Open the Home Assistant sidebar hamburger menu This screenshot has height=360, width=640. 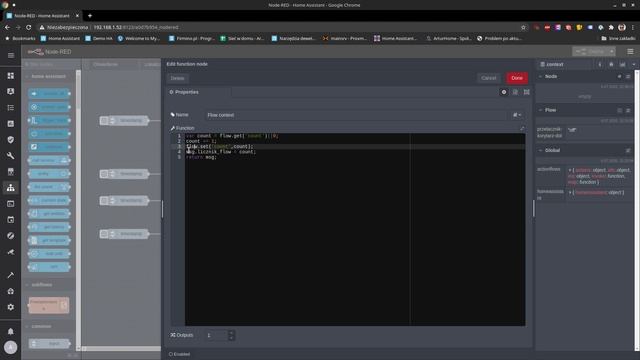pos(11,55)
